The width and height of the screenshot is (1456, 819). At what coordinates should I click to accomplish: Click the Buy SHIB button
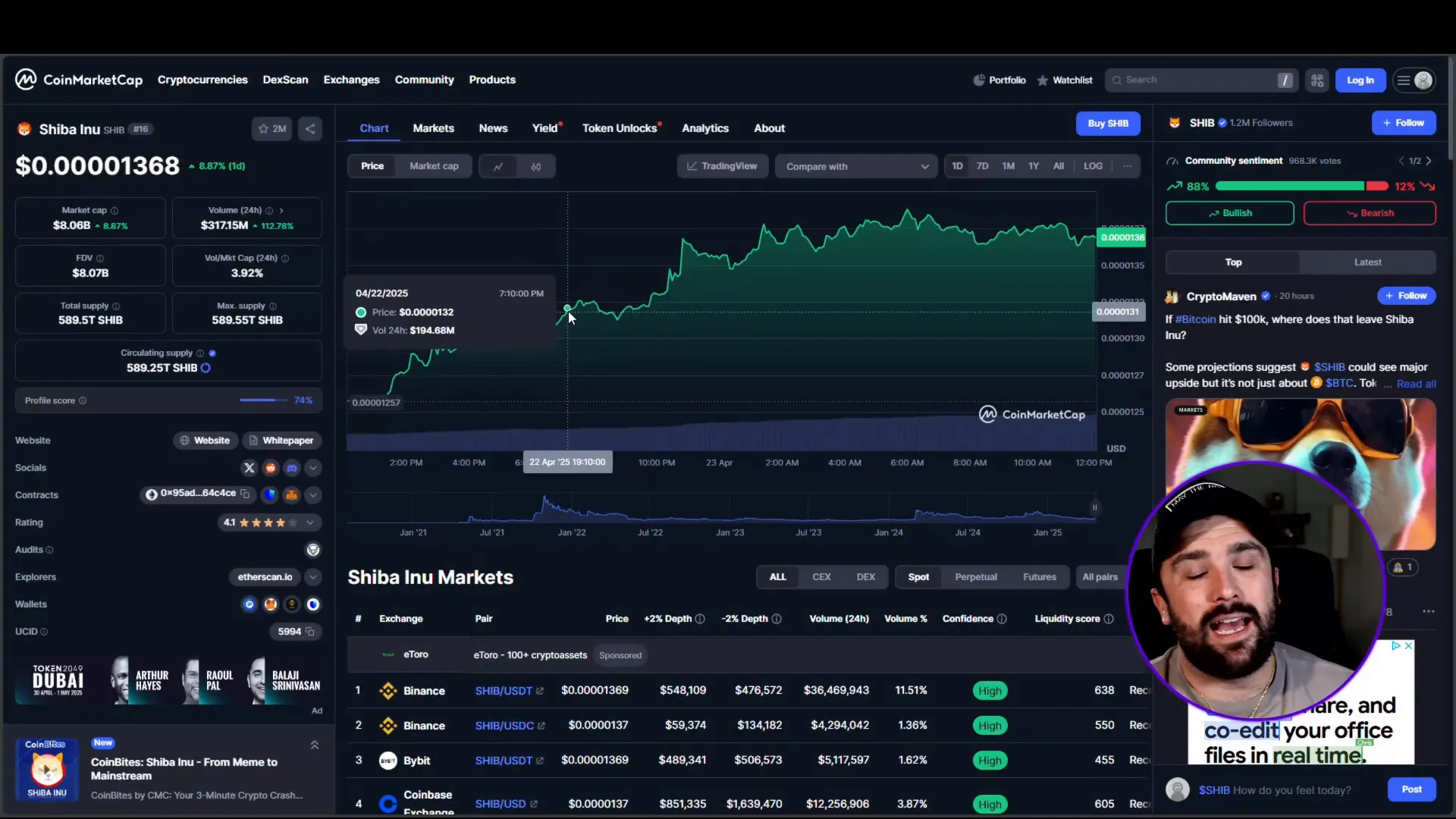coord(1107,124)
